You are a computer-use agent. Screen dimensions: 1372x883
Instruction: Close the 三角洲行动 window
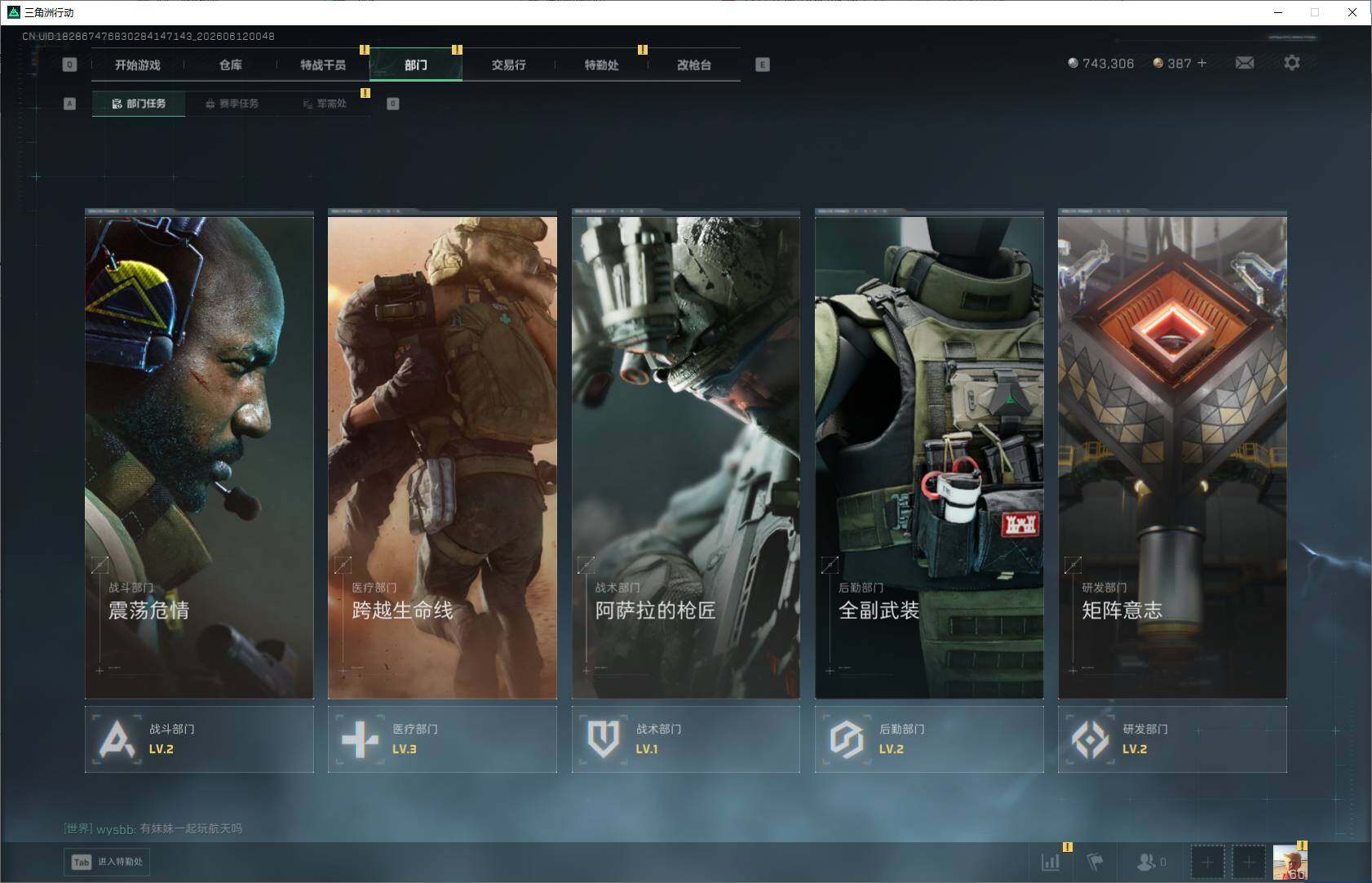(x=1352, y=12)
